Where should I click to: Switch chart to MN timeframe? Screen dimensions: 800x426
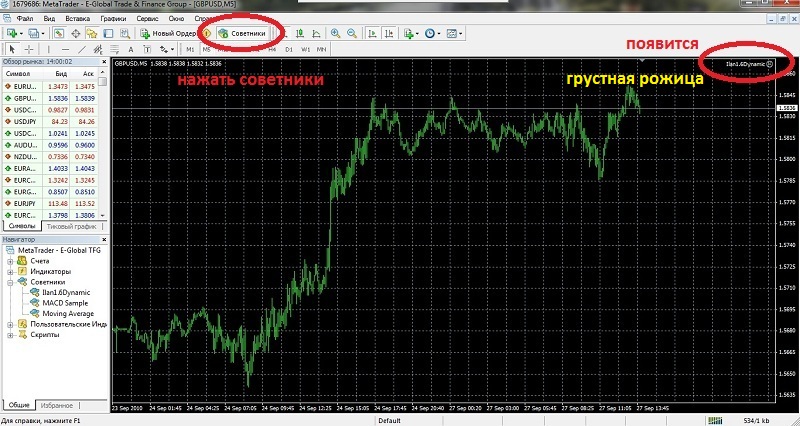[x=321, y=49]
